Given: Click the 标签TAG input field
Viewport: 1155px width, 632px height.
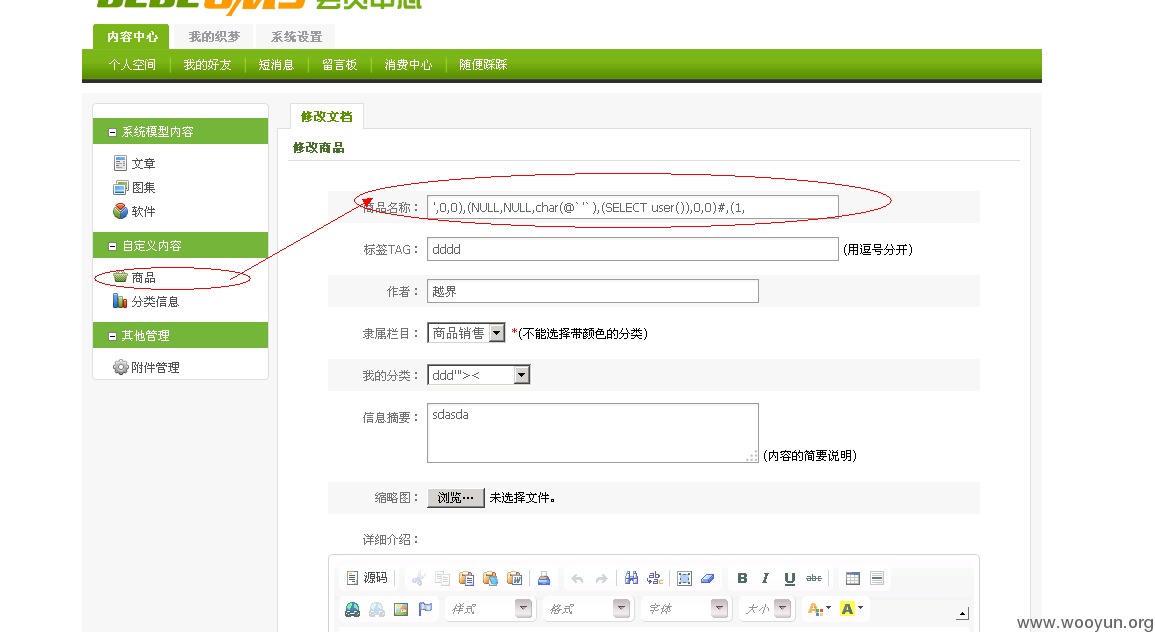Looking at the screenshot, I should pyautogui.click(x=632, y=249).
